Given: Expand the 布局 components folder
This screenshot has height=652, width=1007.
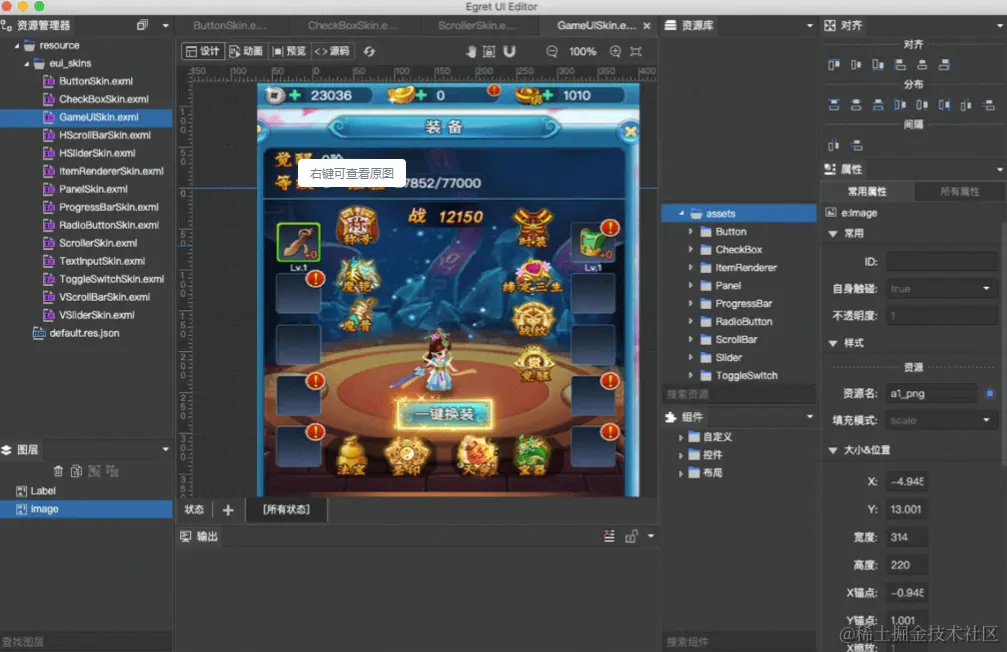Looking at the screenshot, I should point(681,473).
